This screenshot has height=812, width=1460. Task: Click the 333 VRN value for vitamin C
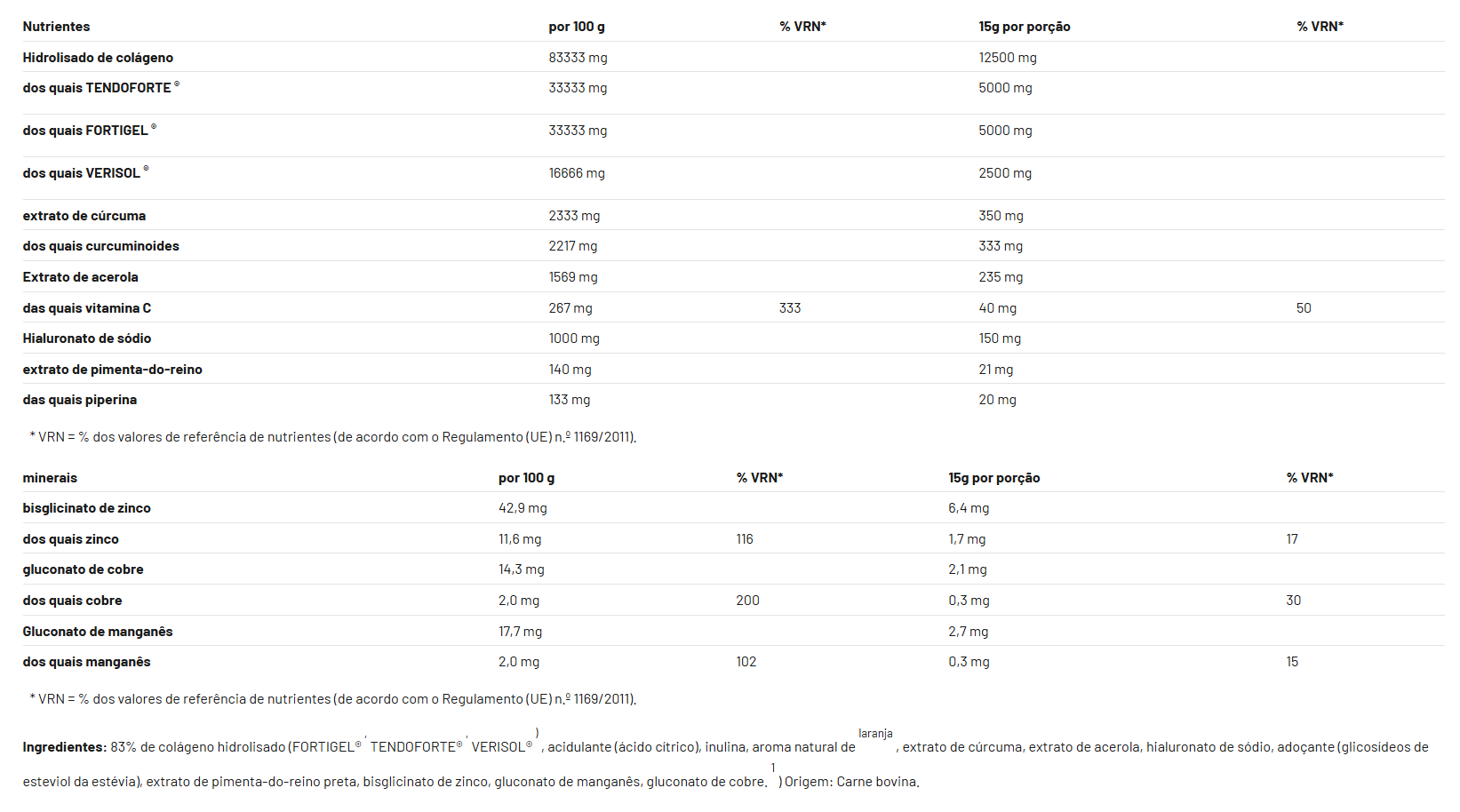point(789,308)
